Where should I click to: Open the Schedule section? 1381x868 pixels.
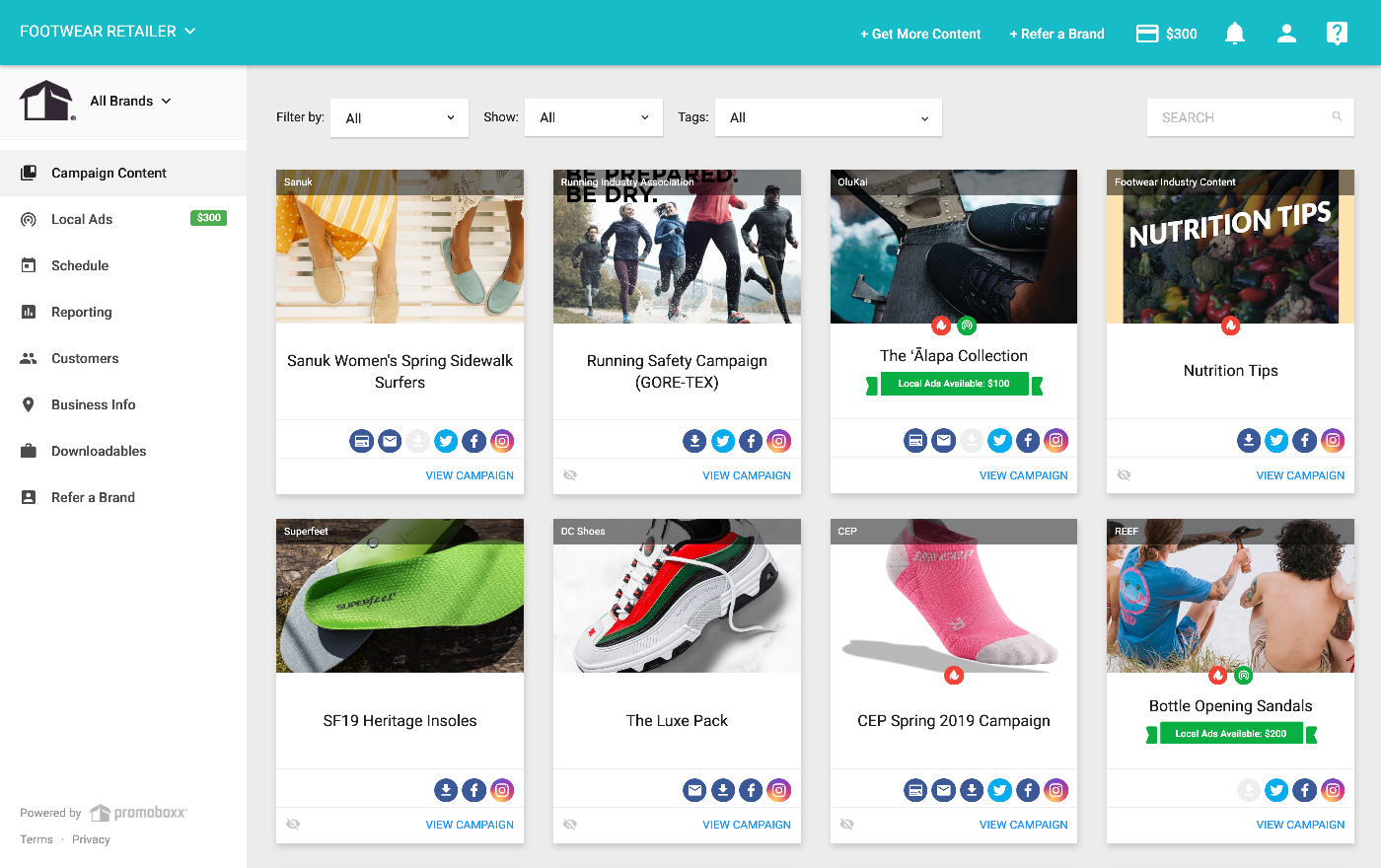click(x=123, y=265)
